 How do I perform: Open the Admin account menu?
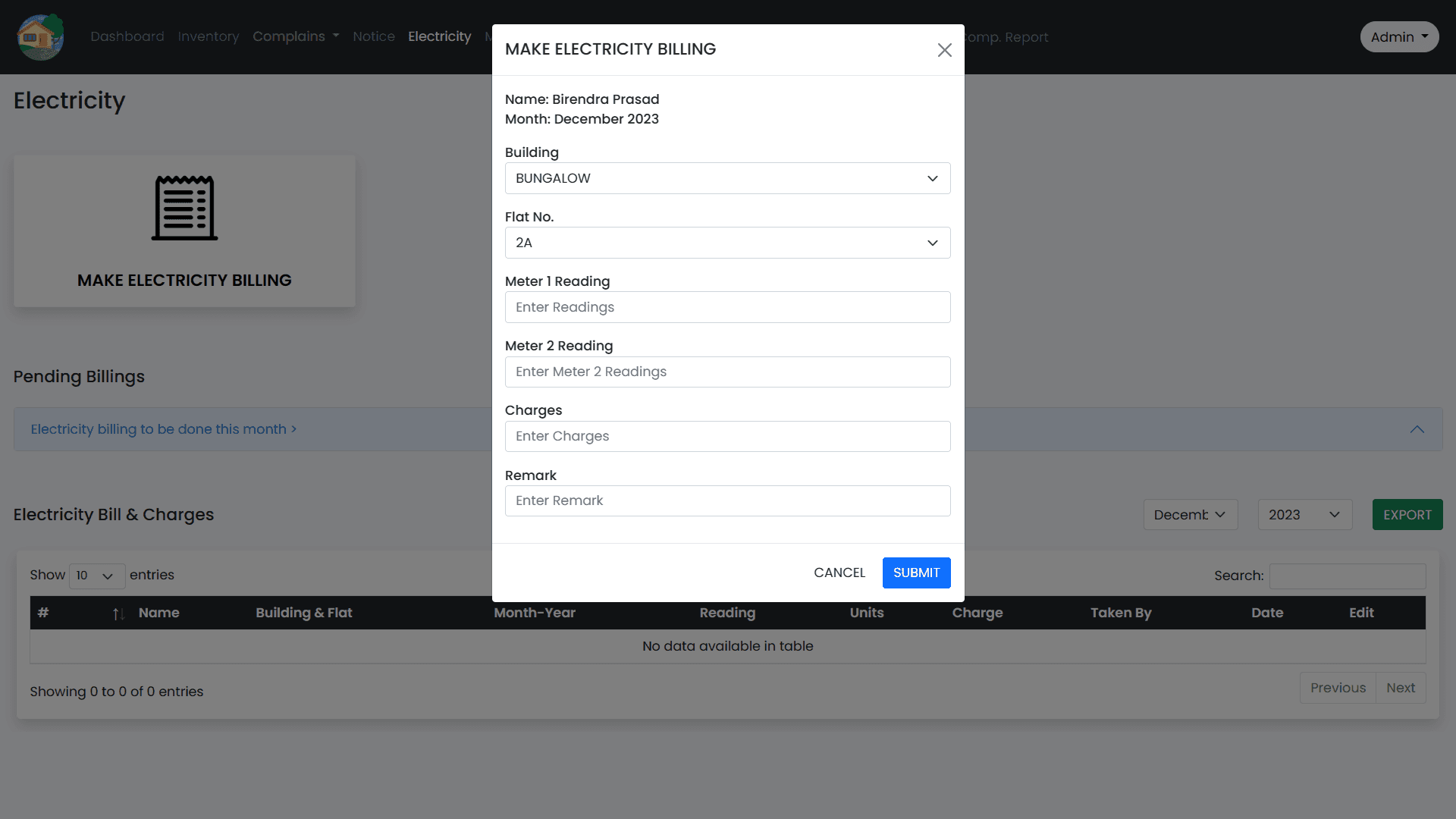coord(1398,36)
